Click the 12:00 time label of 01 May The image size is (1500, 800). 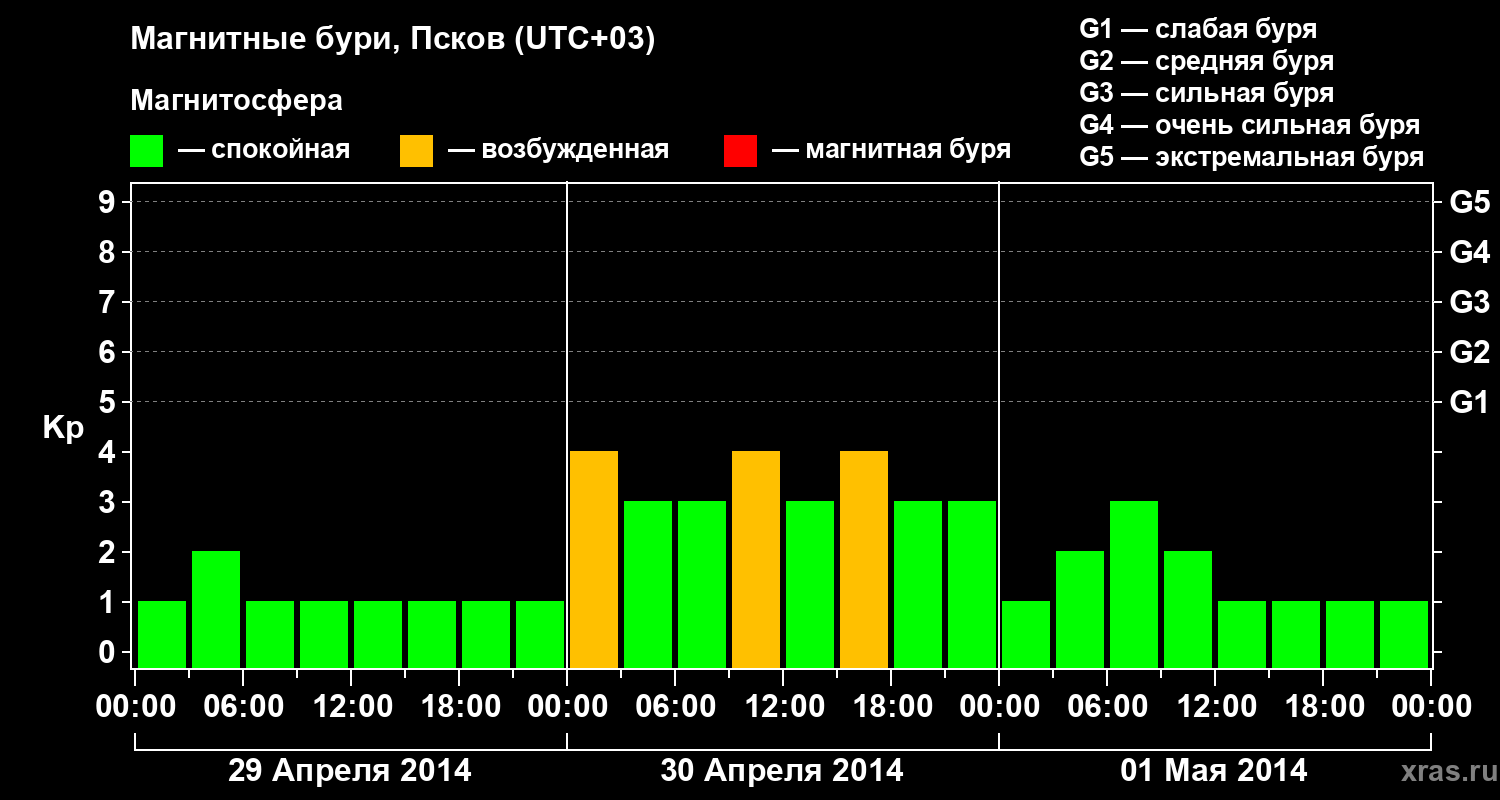pos(1215,706)
